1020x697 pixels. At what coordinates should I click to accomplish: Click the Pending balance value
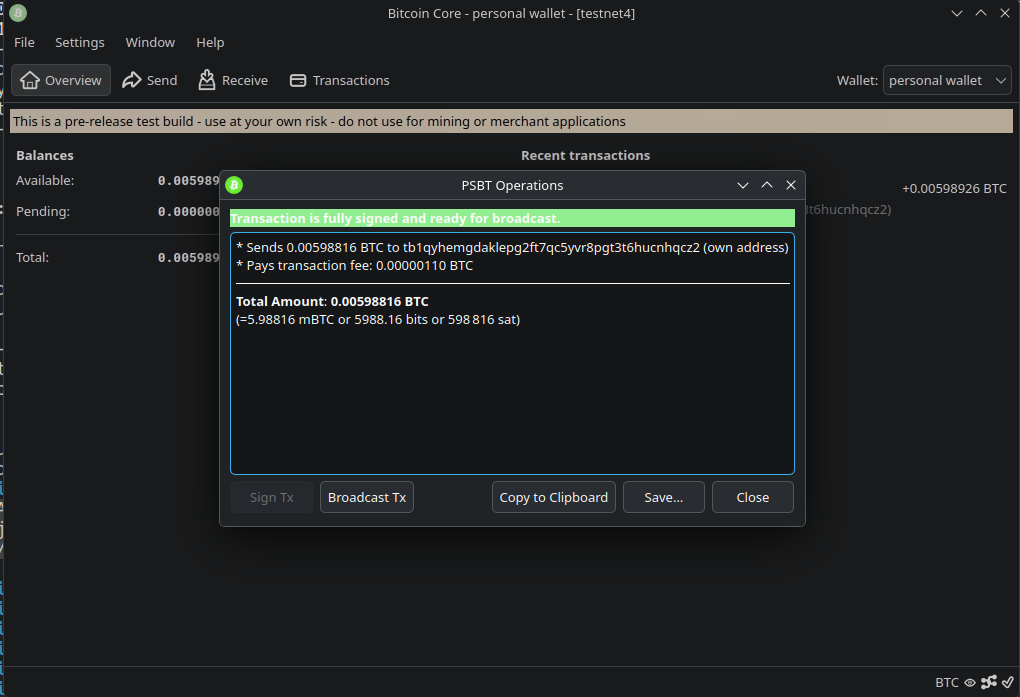(x=189, y=212)
